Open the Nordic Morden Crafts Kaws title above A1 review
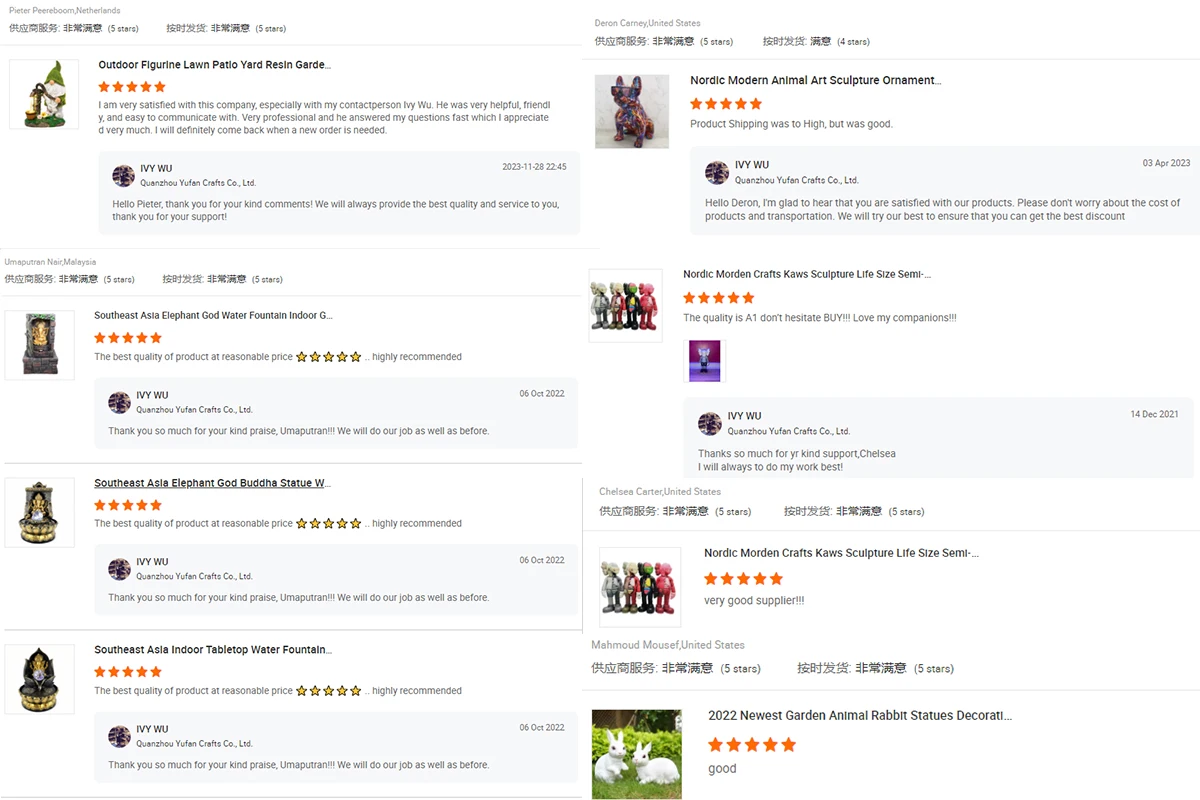 (x=807, y=274)
